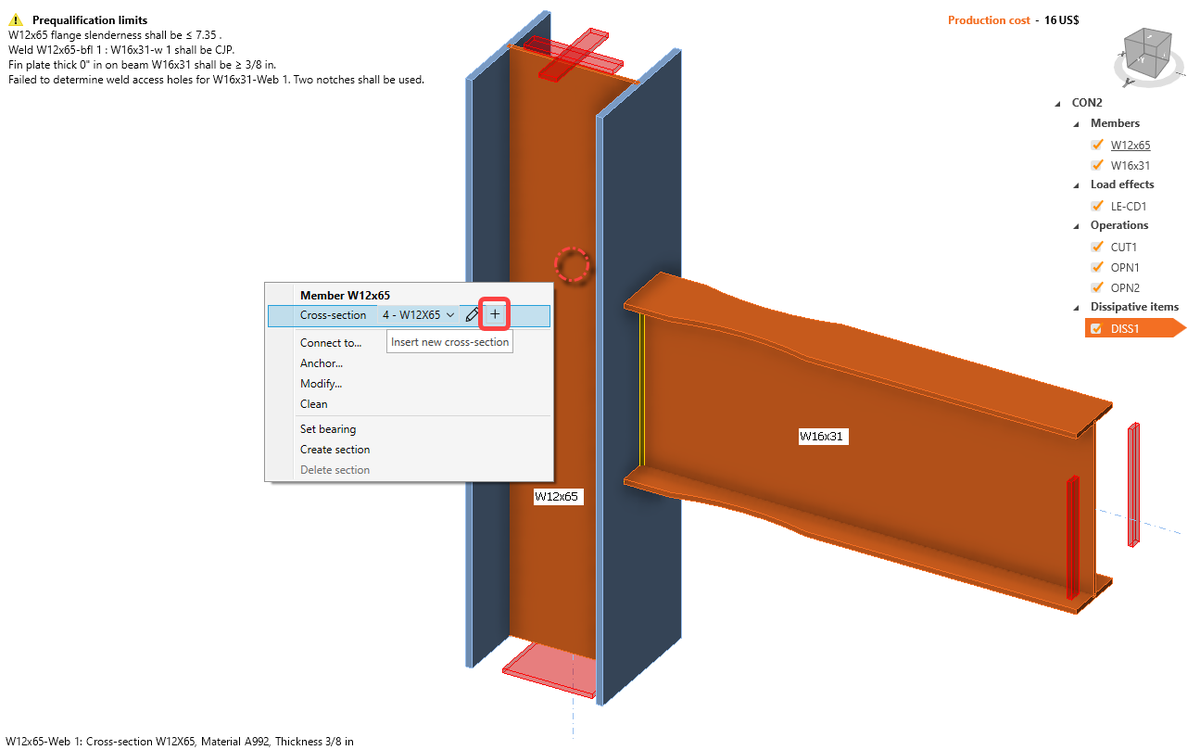Toggle the LE-CD1 load effect checkbox
Viewport: 1200px width, 750px height.
tap(1097, 205)
